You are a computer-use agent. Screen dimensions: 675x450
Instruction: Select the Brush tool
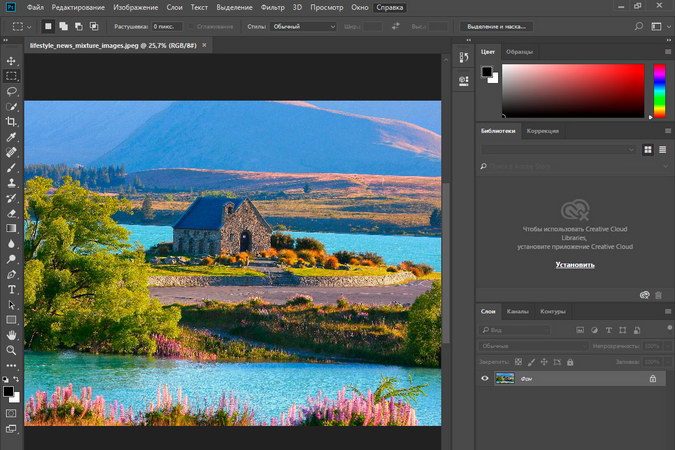click(x=11, y=168)
